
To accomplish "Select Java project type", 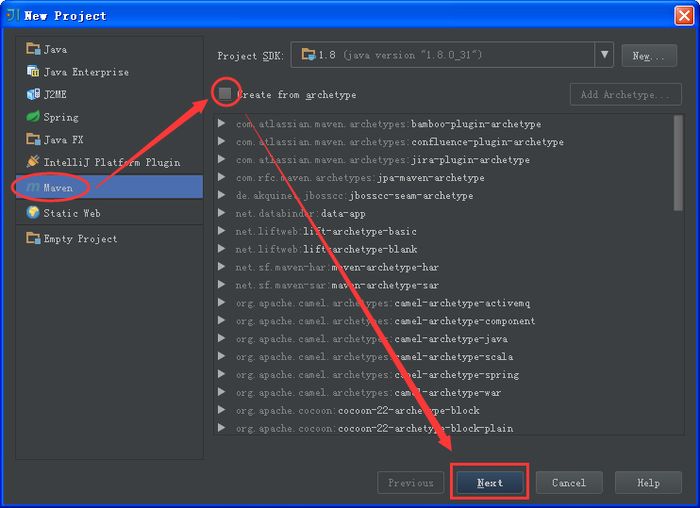I will pyautogui.click(x=109, y=49).
